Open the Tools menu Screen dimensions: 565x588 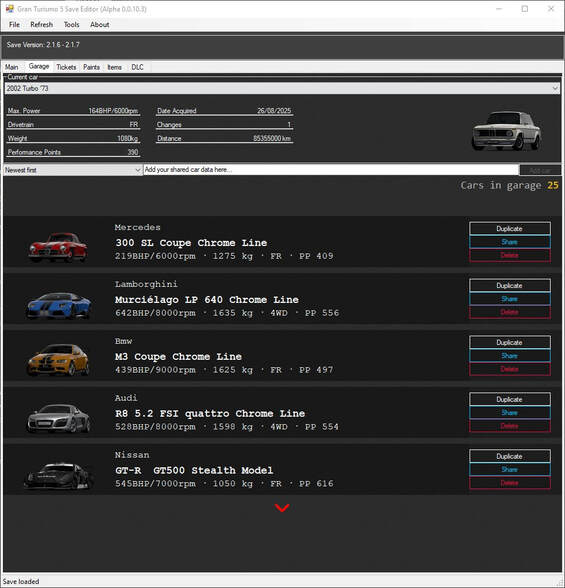click(71, 25)
